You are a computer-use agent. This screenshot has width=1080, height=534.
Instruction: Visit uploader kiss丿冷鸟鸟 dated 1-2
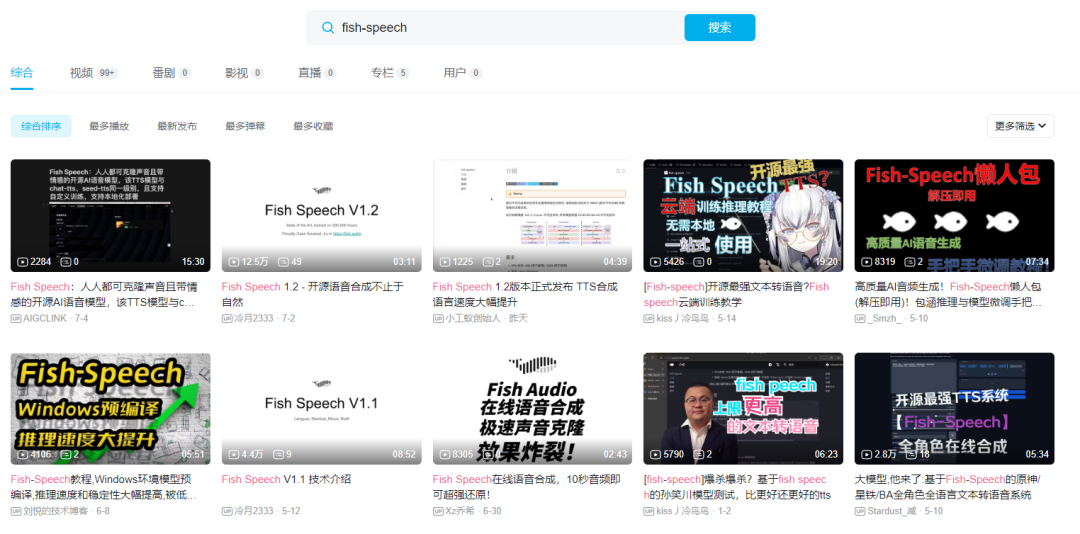click(x=682, y=511)
